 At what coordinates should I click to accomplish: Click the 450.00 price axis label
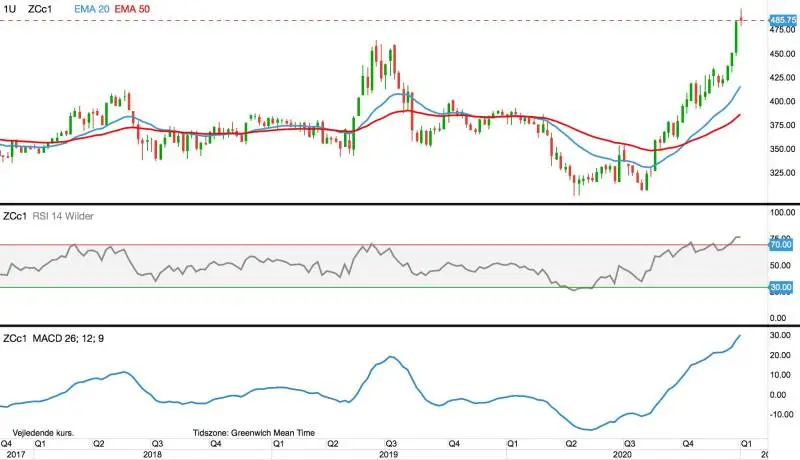[x=783, y=54]
